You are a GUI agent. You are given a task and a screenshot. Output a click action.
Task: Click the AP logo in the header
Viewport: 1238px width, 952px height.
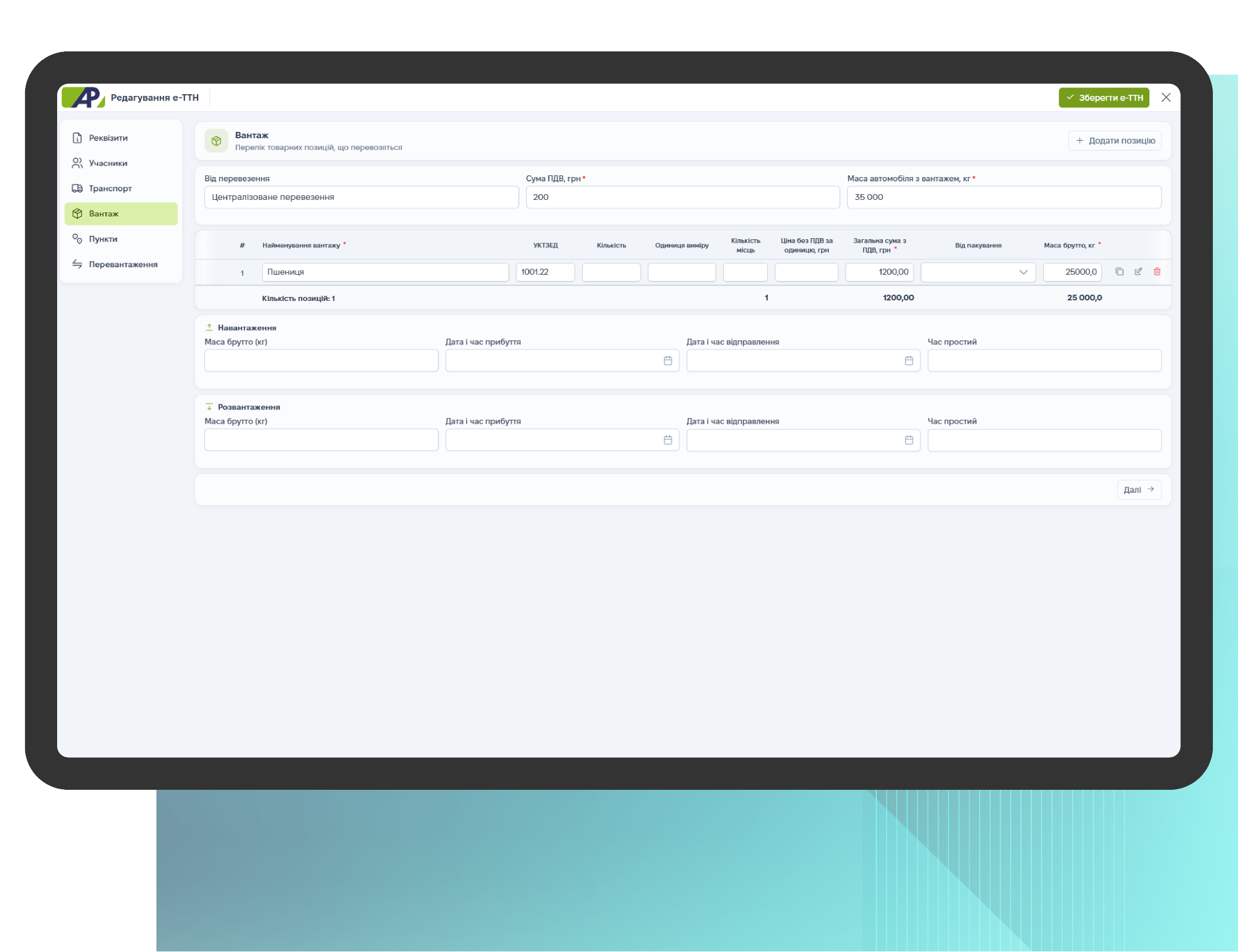pos(84,98)
